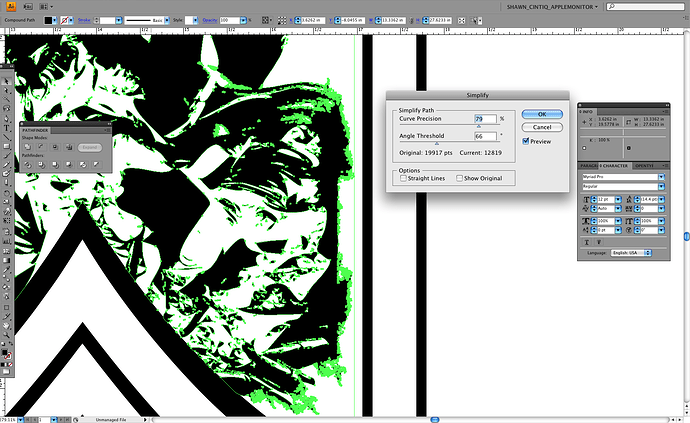Select the Direct Selection tool
Viewport: 690px width, 423px height.
[x=6, y=90]
